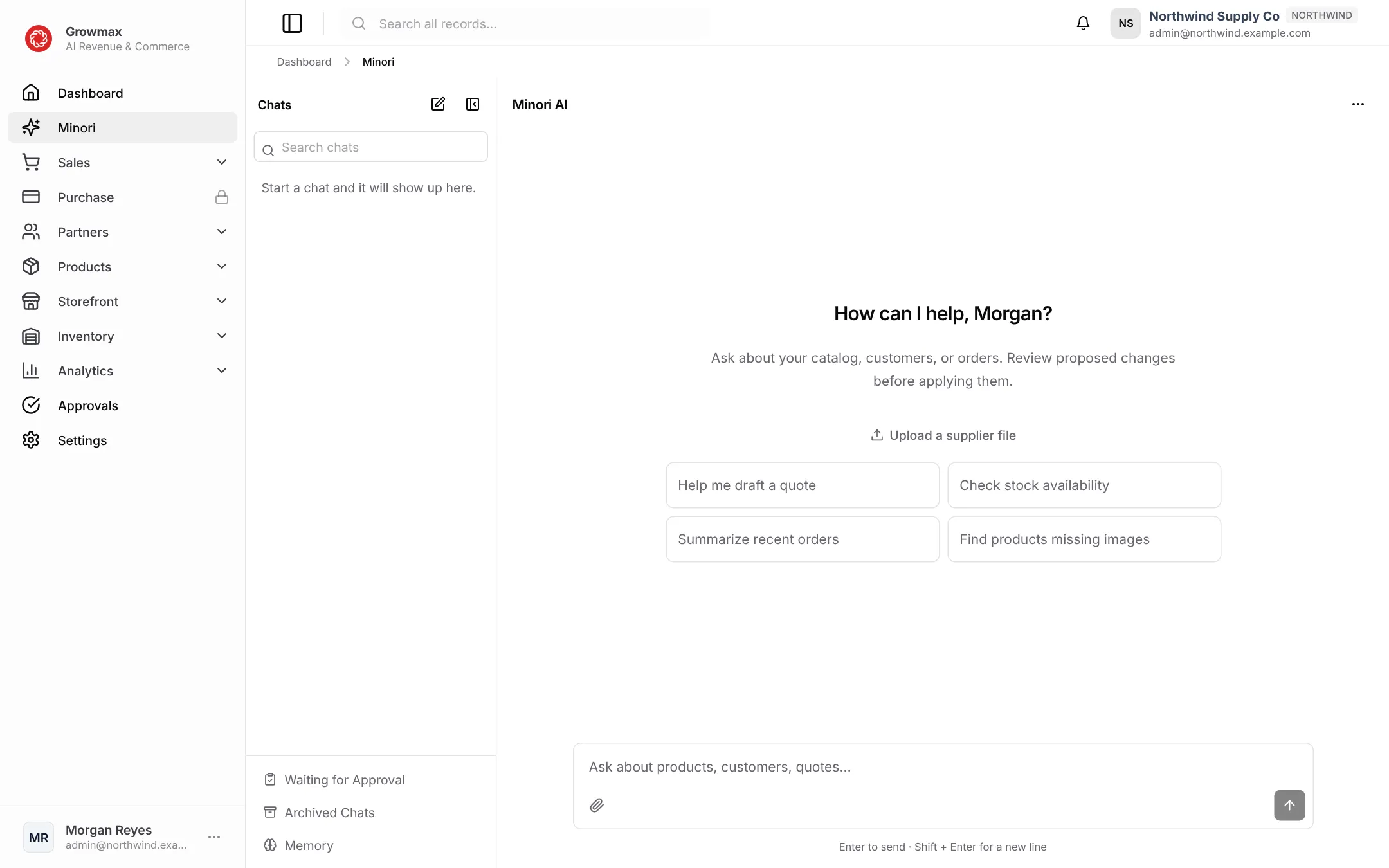Toggle the main sidebar panel icon
Image resolution: width=1389 pixels, height=868 pixels.
292,23
